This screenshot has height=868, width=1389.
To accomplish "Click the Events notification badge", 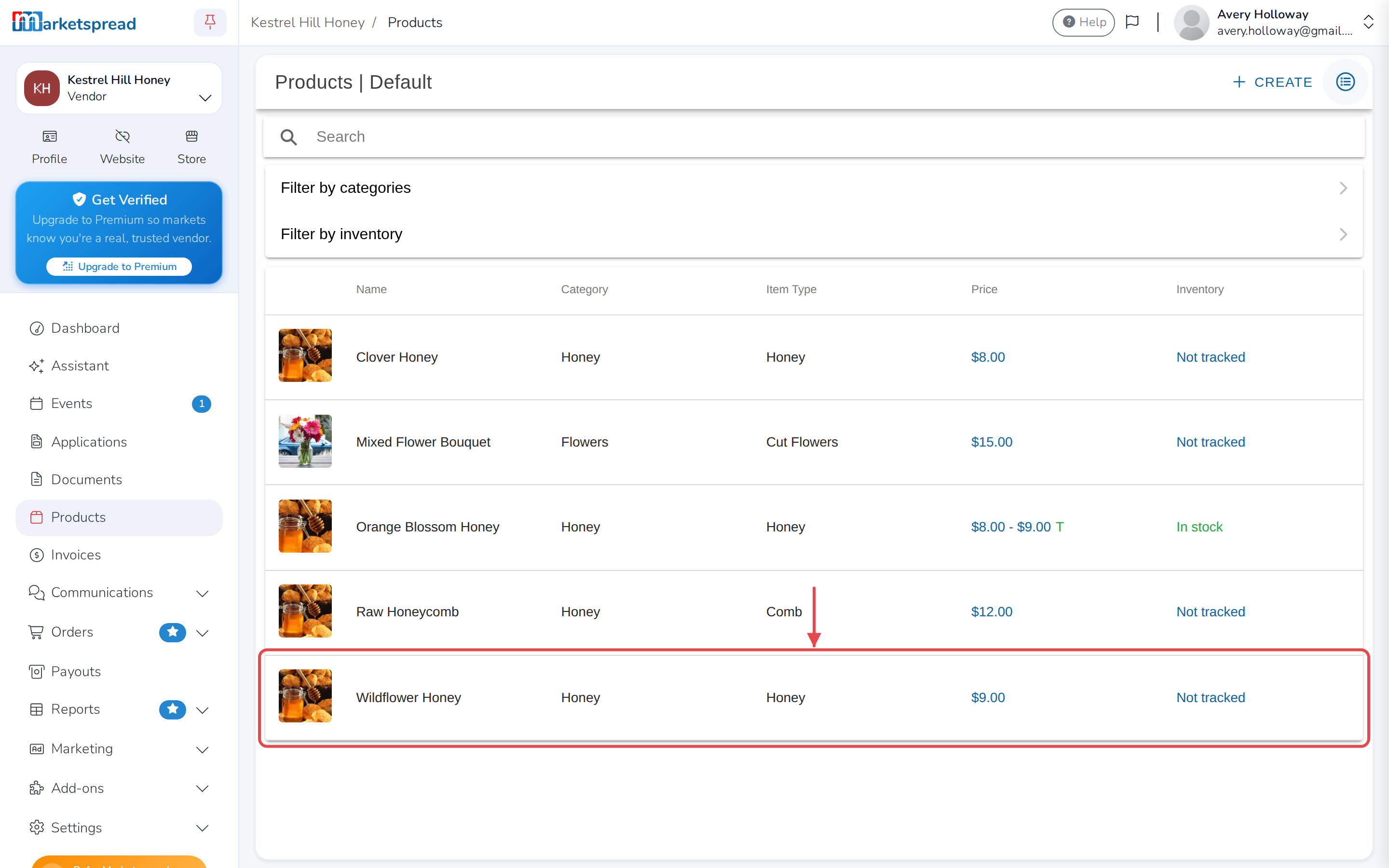I will click(x=202, y=404).
